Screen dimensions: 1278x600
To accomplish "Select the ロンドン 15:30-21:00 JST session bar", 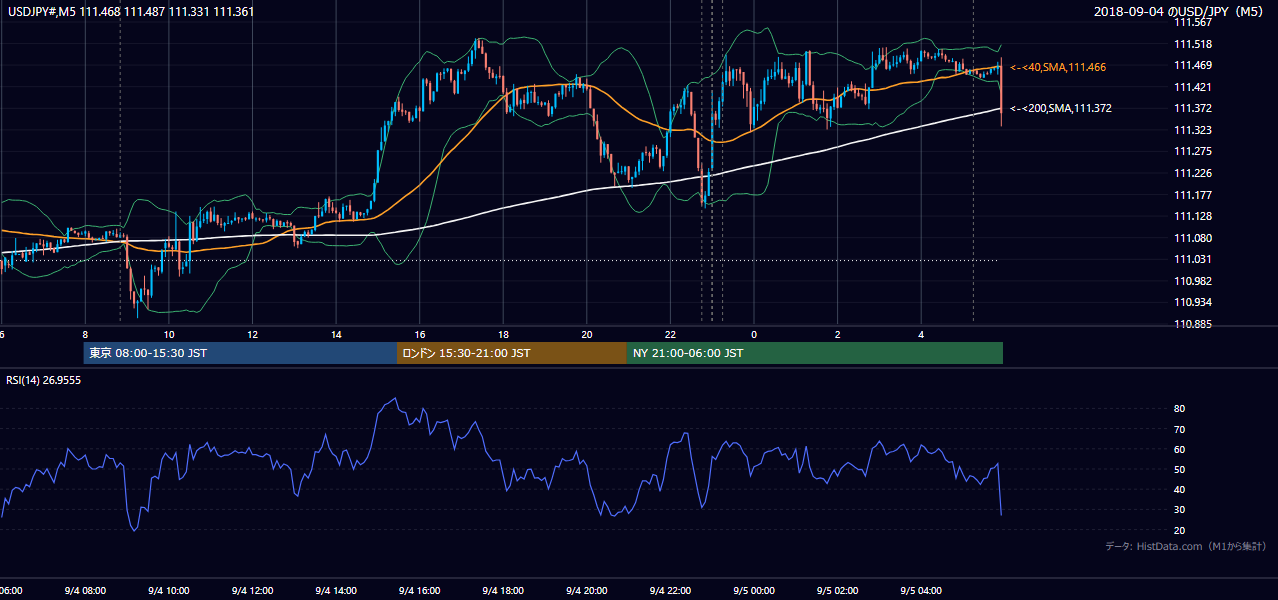I will point(512,353).
